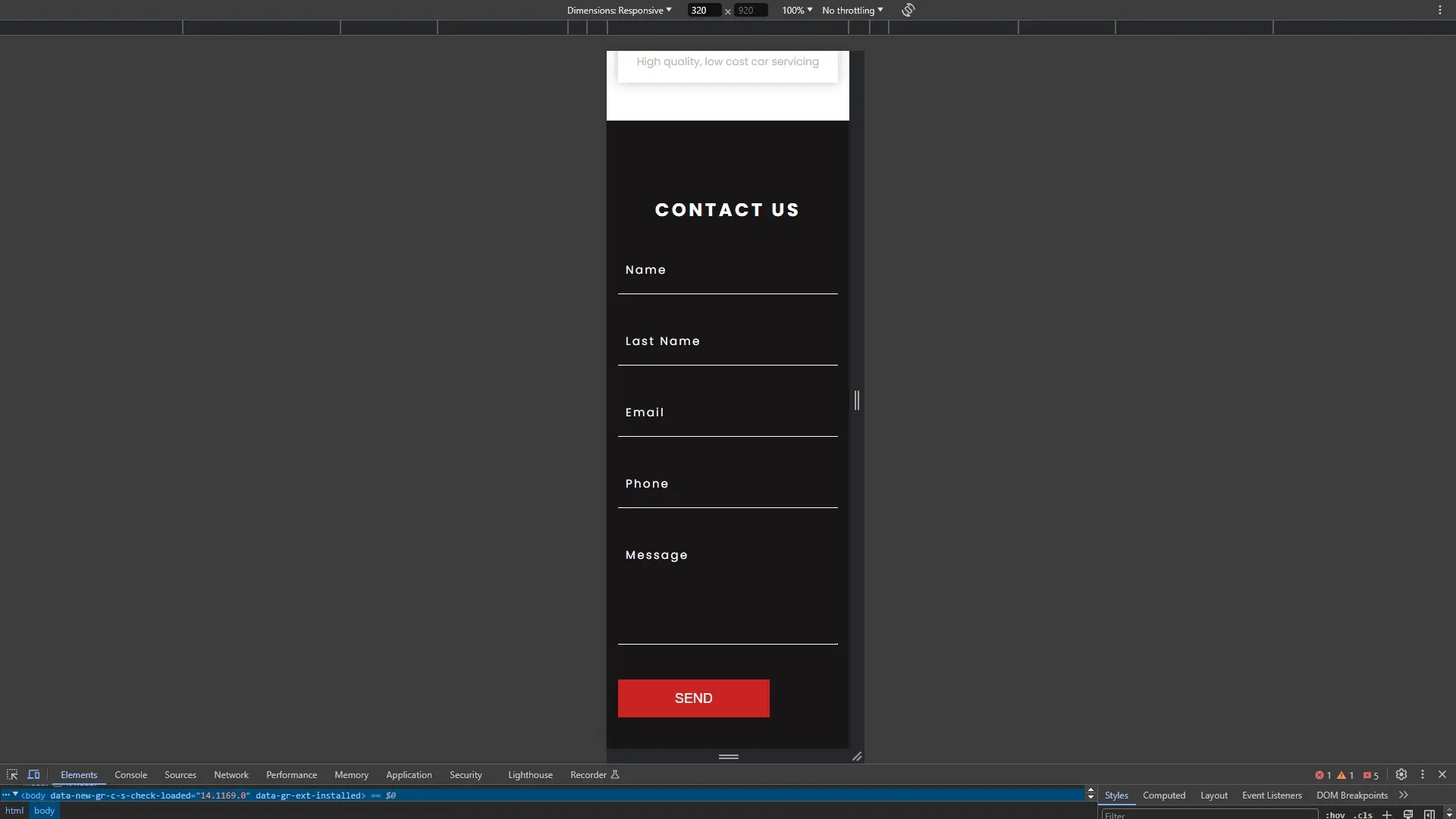Select the DOM Breakpoints sidebar tab

pyautogui.click(x=1352, y=795)
